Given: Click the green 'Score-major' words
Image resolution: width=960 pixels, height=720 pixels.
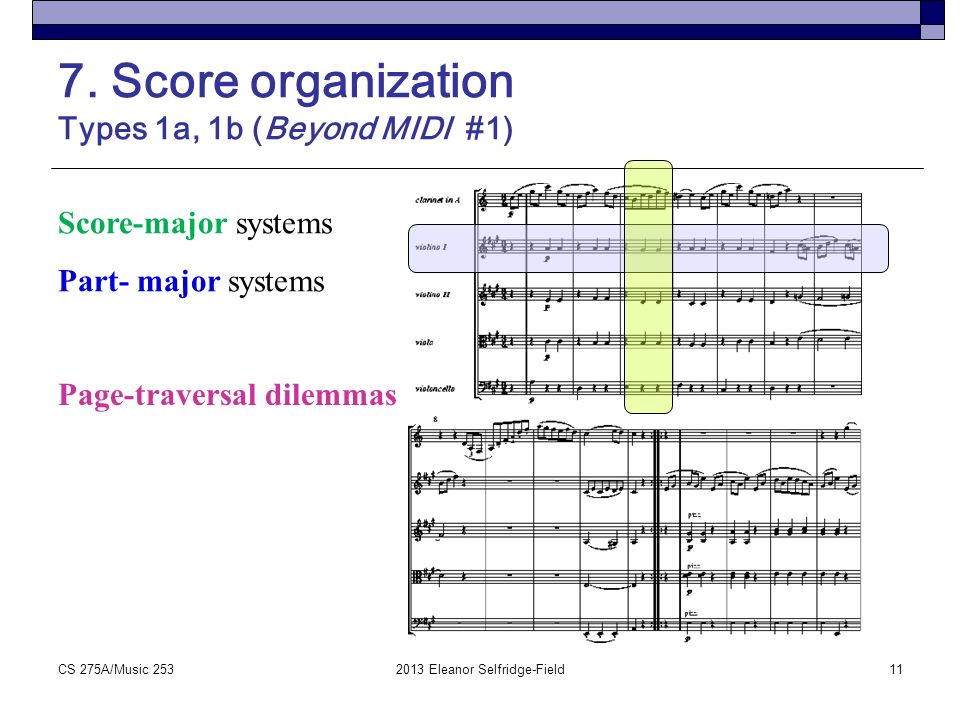Looking at the screenshot, I should point(143,223).
